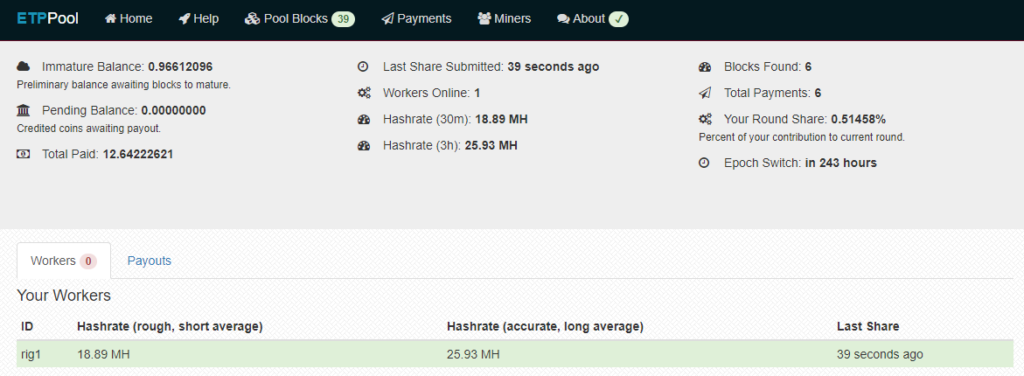1024x376 pixels.
Task: Click the Home house icon
Action: (x=110, y=19)
